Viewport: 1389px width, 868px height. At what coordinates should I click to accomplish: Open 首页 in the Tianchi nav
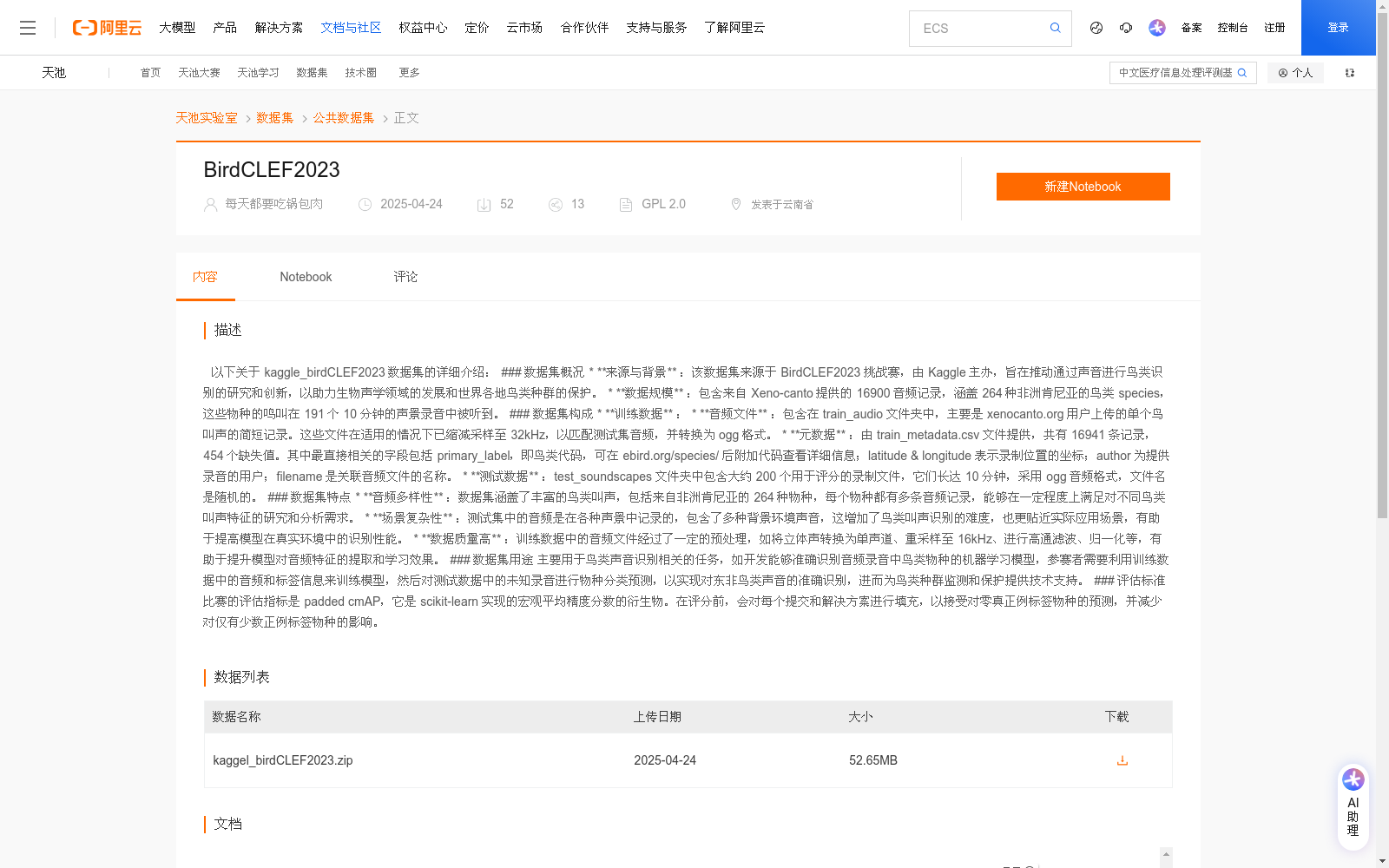pyautogui.click(x=150, y=73)
